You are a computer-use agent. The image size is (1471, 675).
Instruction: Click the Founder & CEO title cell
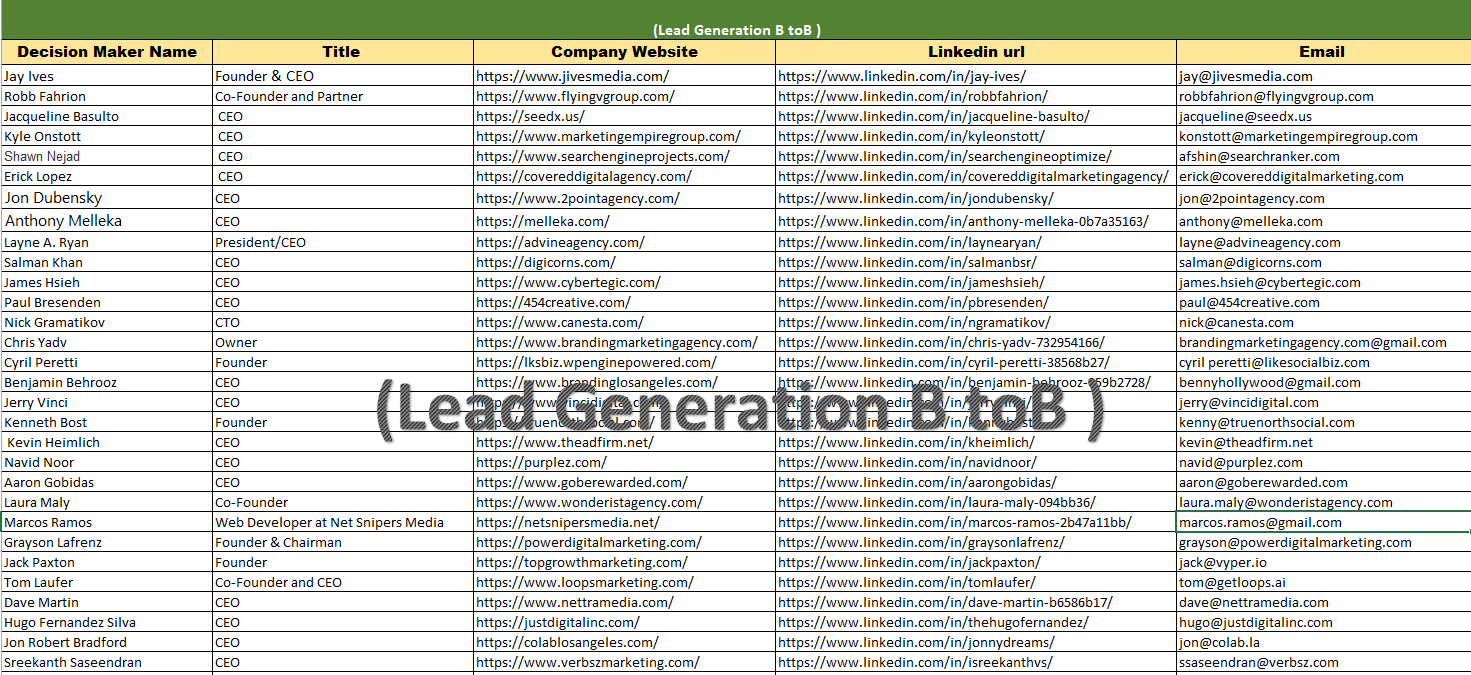pos(343,76)
